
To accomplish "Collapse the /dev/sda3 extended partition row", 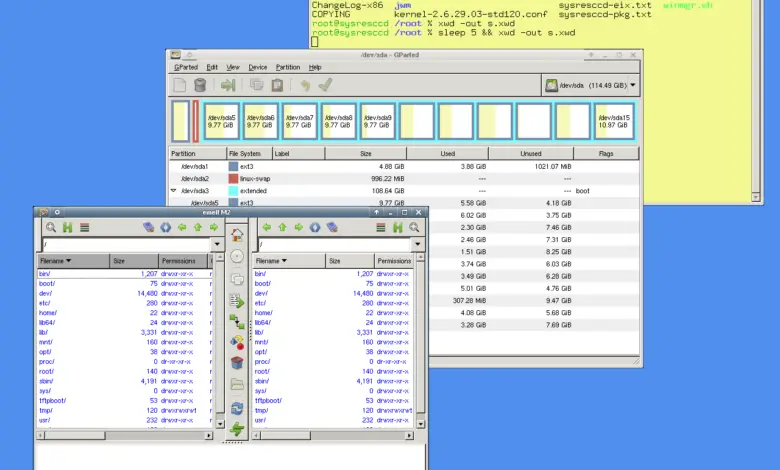I will click(174, 190).
